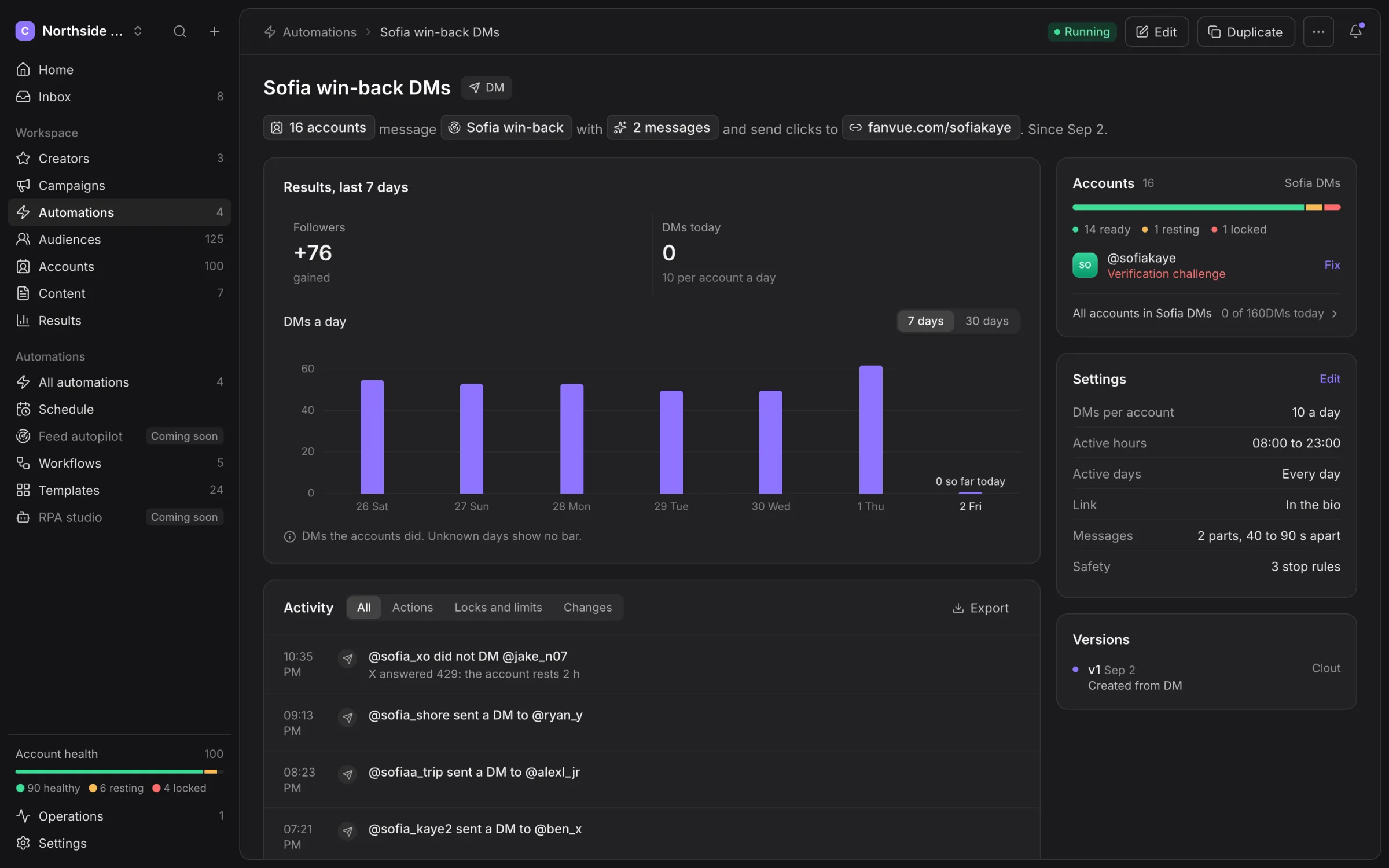
Task: Select the Locks and limits tab
Action: [498, 608]
